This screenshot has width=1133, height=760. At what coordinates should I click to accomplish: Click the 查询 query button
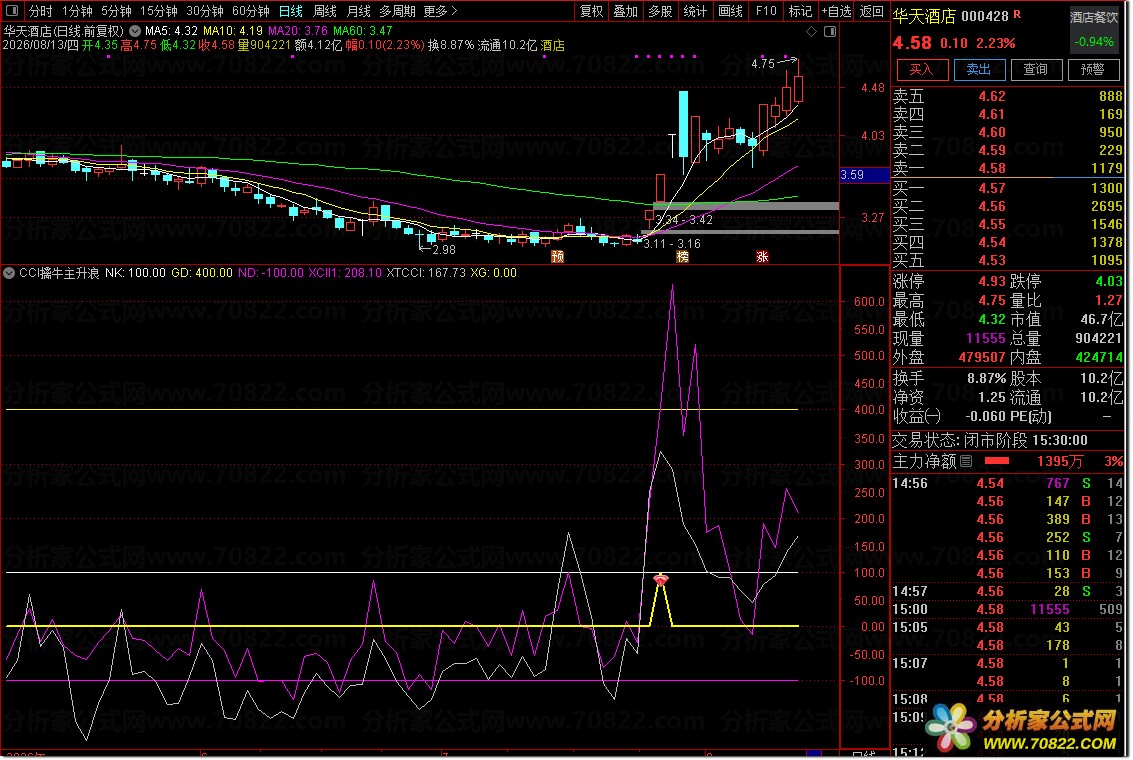coord(1035,69)
